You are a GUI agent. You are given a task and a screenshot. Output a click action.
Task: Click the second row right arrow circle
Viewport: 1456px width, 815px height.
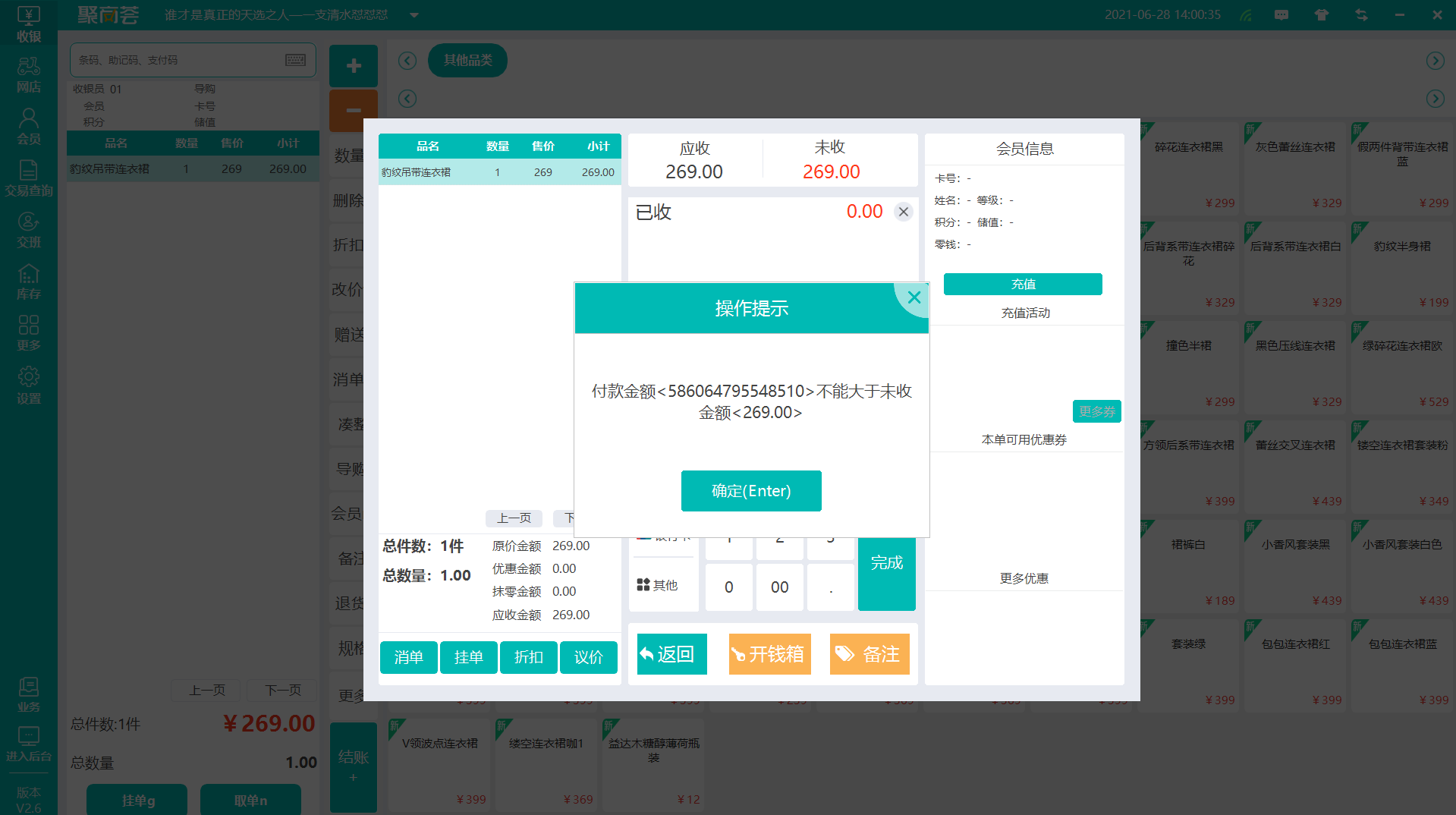coord(1435,99)
